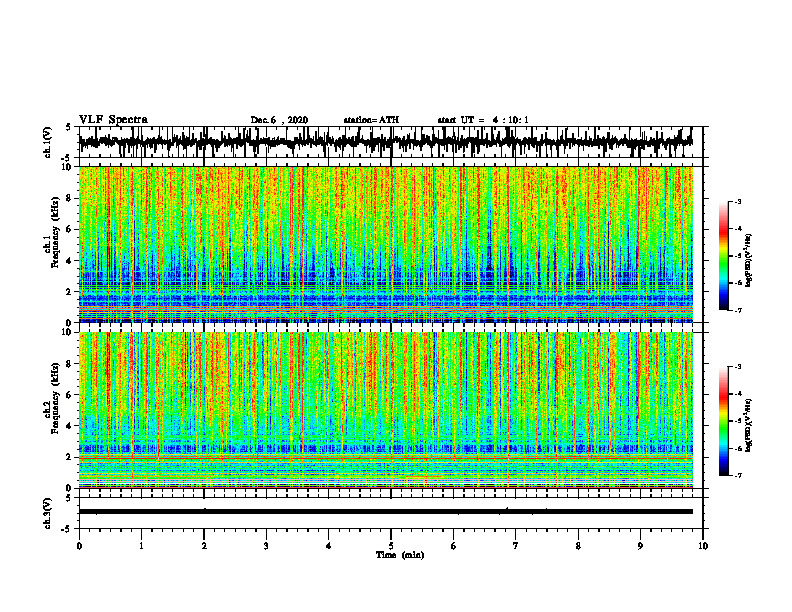Click the "-3" label on ch.2 color scale
Screen dimensions: 792x612
[x=738, y=367]
